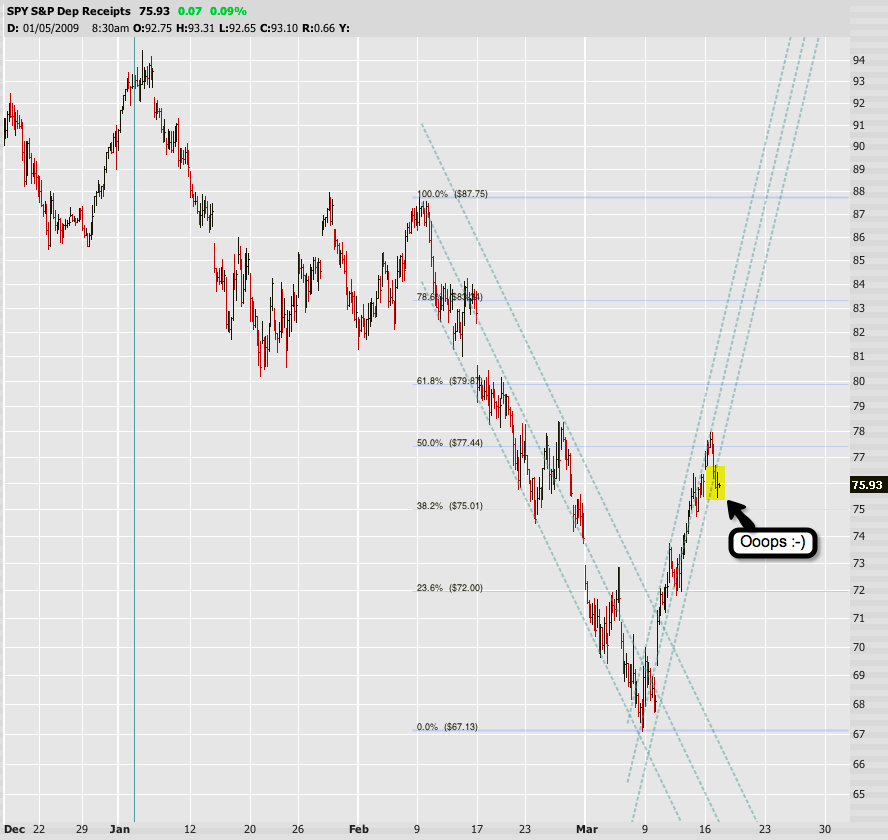Click the 100.0% ($87.75) Fibonacci label
This screenshot has width=888, height=840.
452,194
